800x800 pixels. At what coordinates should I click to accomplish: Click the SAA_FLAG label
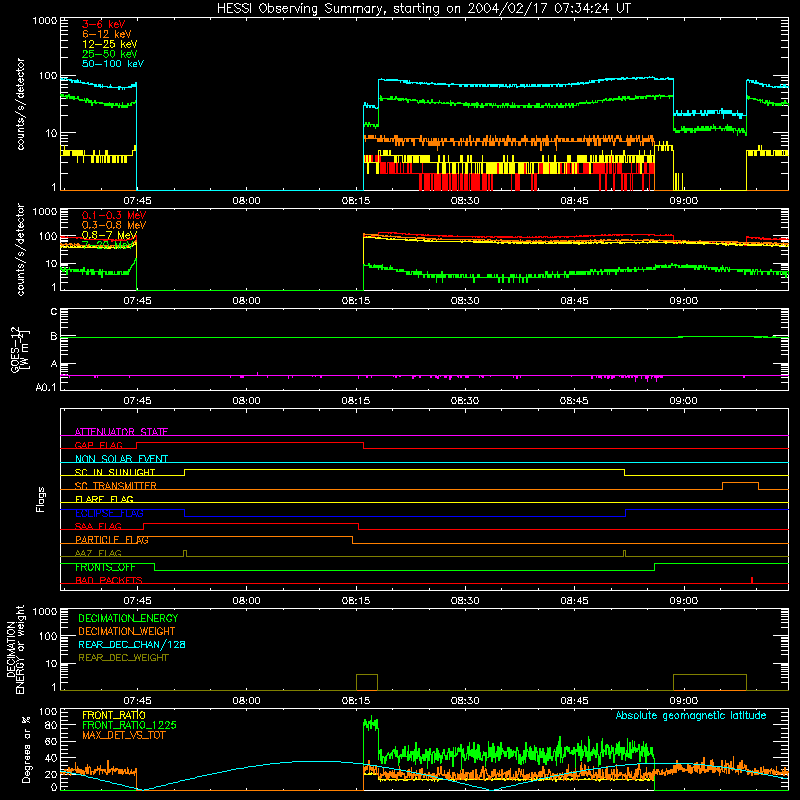tap(98, 526)
